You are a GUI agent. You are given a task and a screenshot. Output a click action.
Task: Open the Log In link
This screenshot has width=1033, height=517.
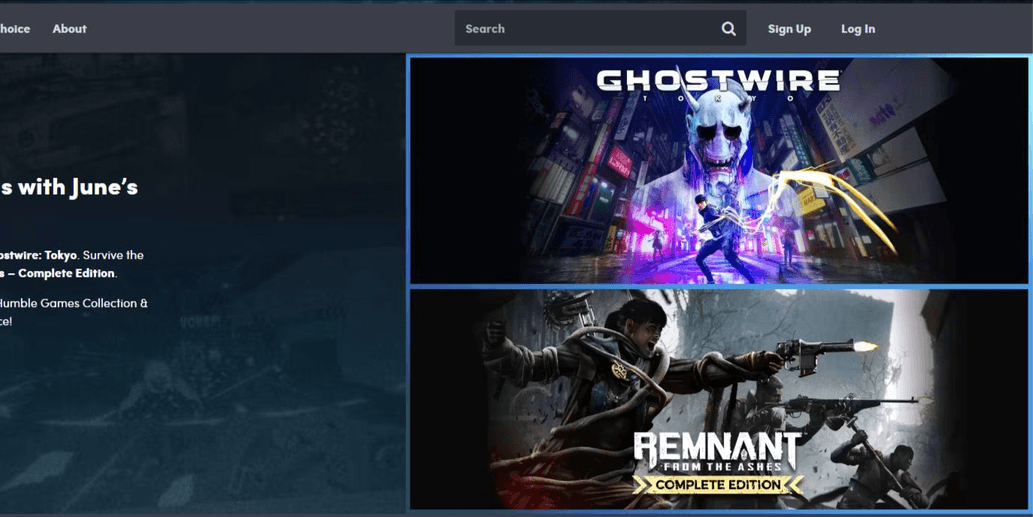[x=858, y=29]
